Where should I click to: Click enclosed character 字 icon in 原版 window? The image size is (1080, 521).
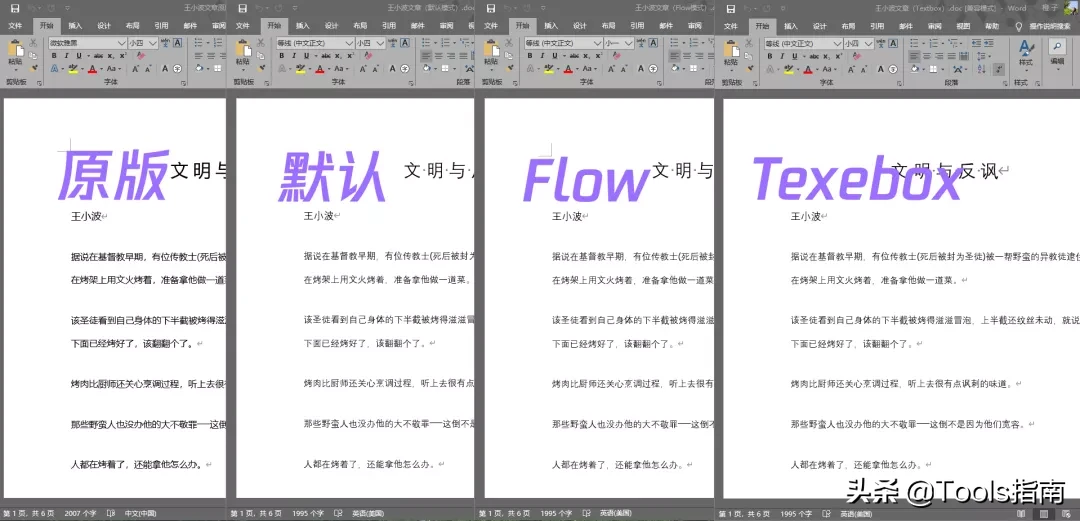tap(178, 68)
